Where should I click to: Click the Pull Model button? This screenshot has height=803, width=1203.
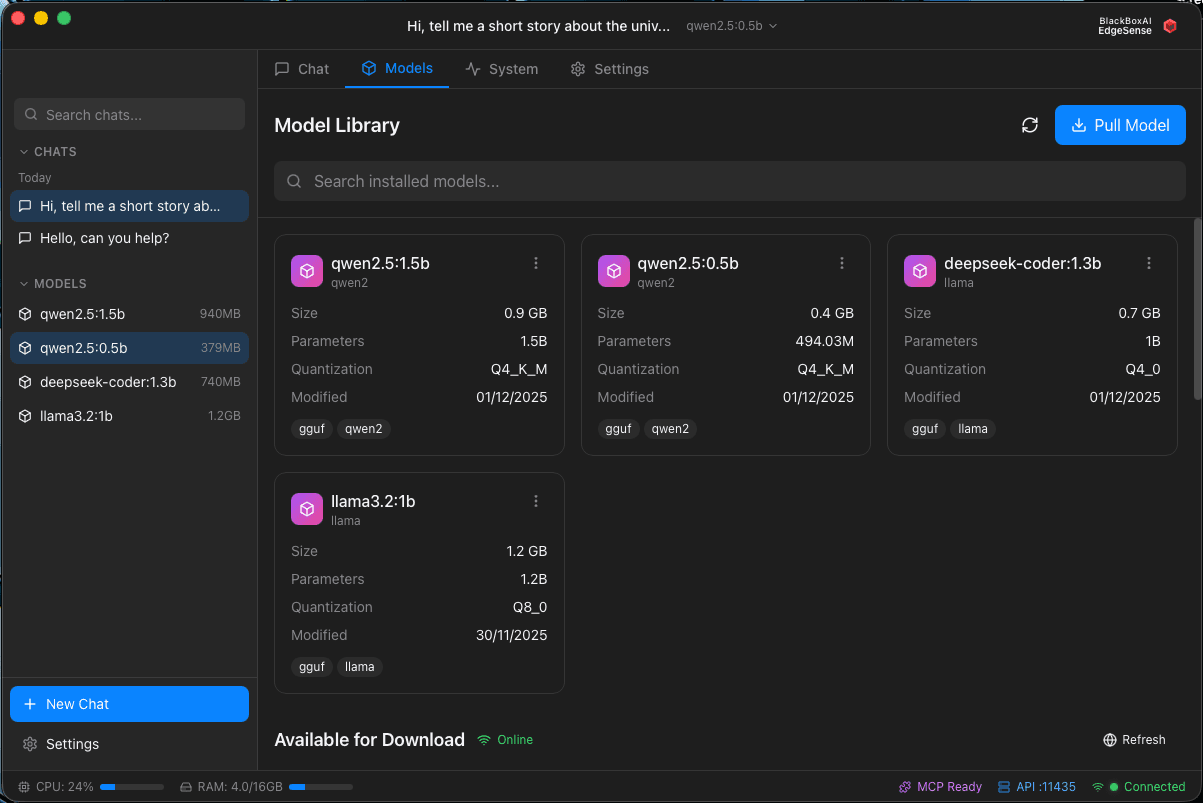(x=1120, y=125)
